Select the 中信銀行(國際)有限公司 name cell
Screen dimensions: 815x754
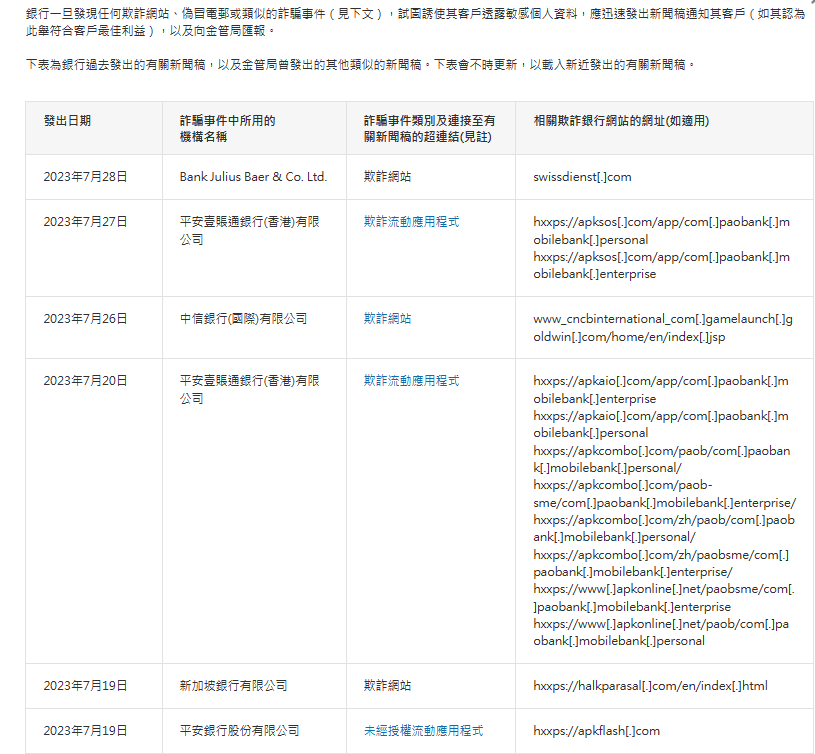[x=243, y=319]
